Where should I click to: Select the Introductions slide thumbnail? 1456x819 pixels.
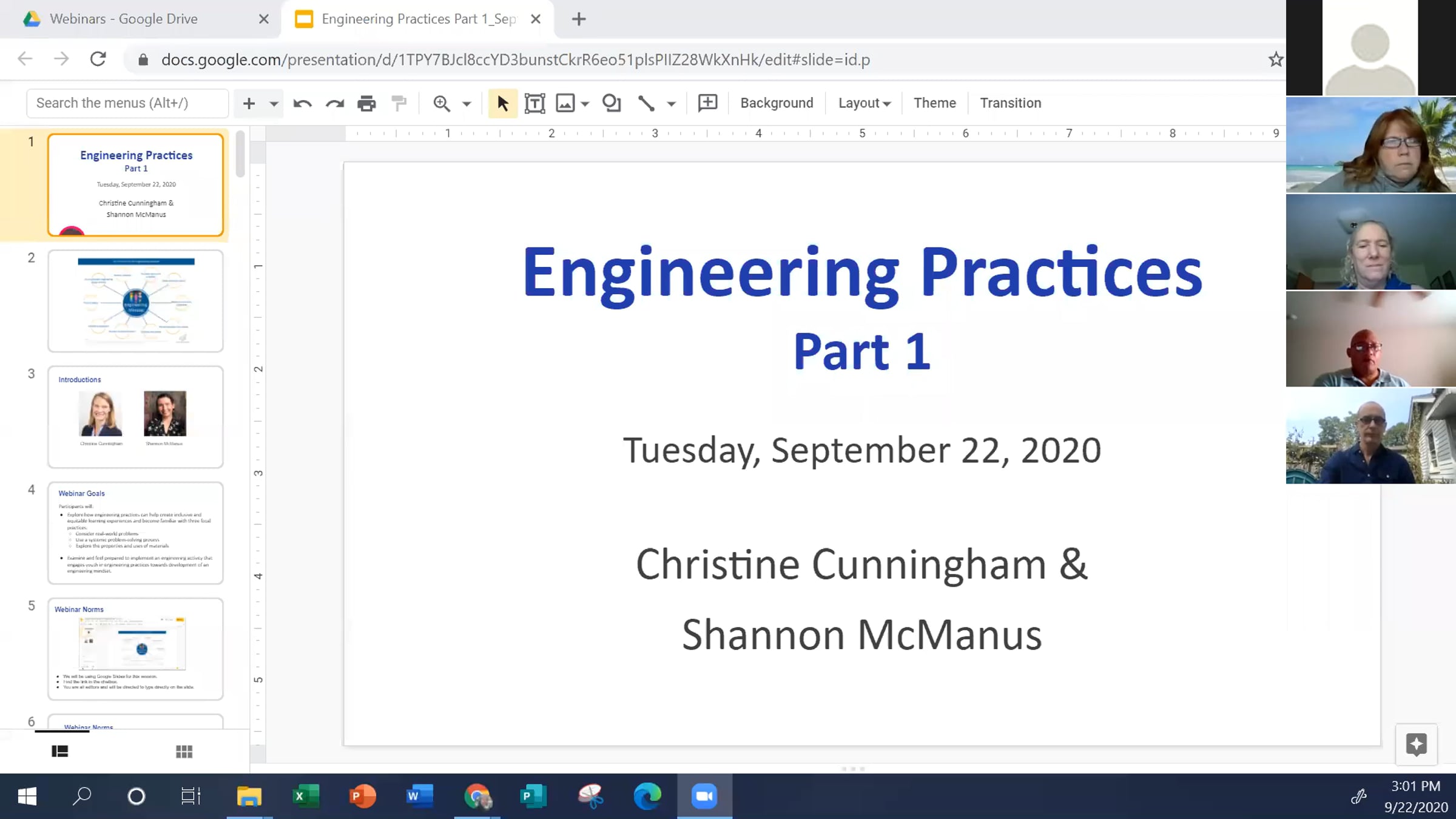tap(135, 417)
